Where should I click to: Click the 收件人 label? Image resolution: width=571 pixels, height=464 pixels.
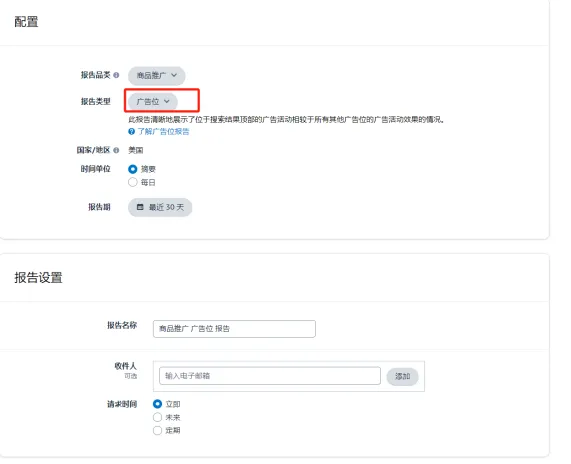(x=125, y=366)
